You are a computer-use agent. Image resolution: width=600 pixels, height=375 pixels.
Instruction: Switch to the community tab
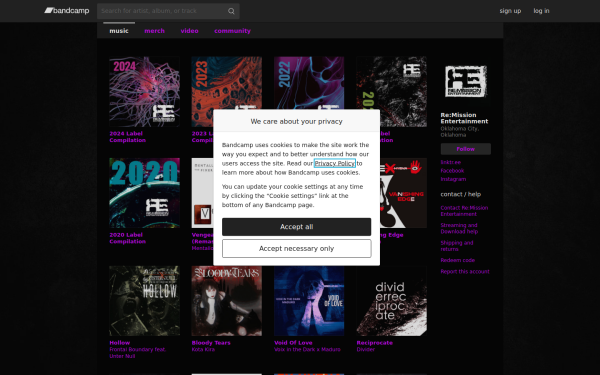pyautogui.click(x=232, y=31)
